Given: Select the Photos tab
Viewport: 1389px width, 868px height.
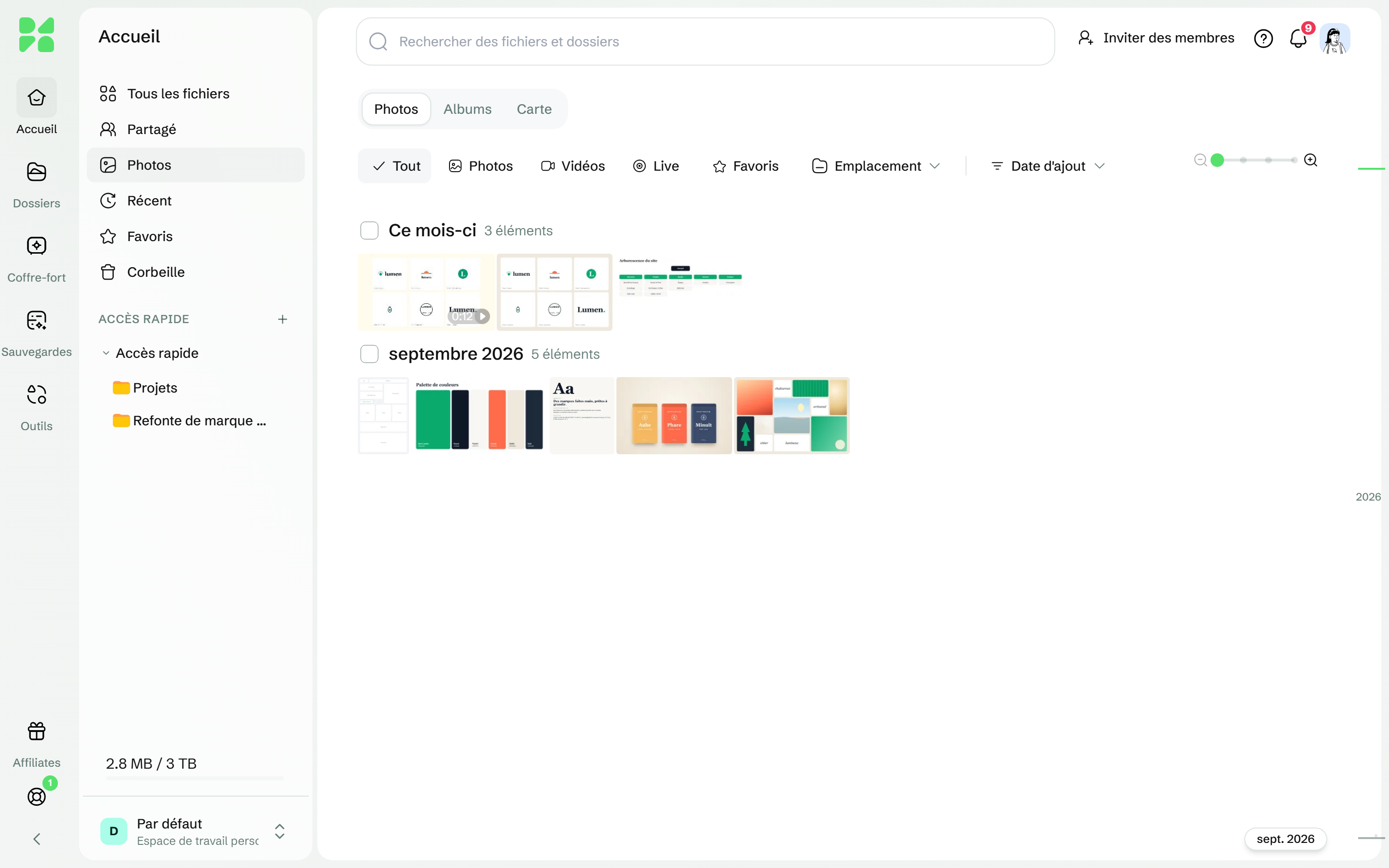Looking at the screenshot, I should [x=396, y=109].
